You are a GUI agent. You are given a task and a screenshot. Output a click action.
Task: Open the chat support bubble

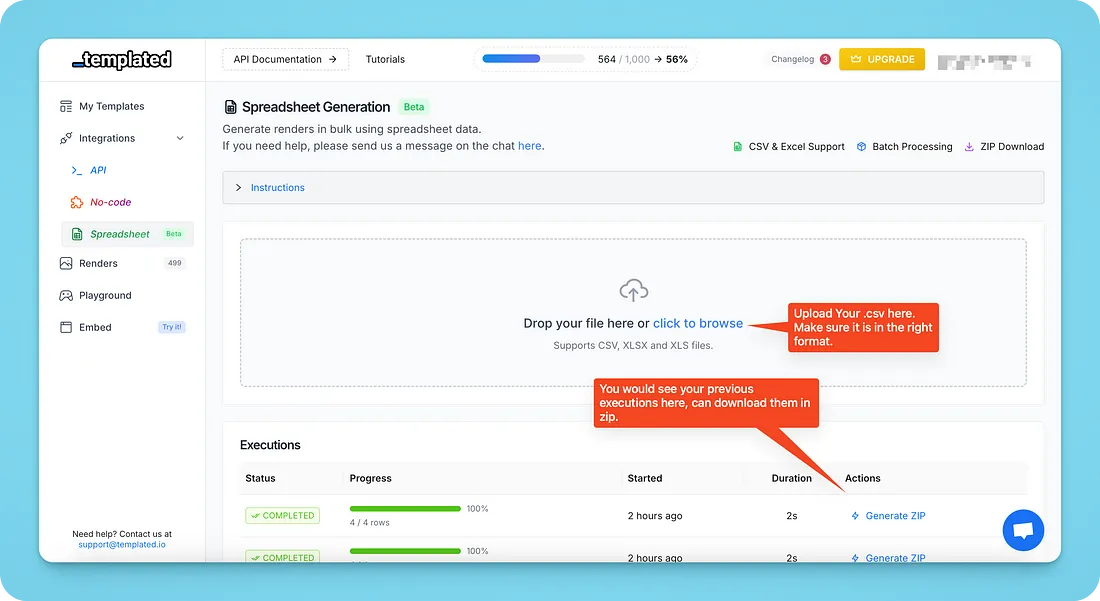[x=1023, y=530]
